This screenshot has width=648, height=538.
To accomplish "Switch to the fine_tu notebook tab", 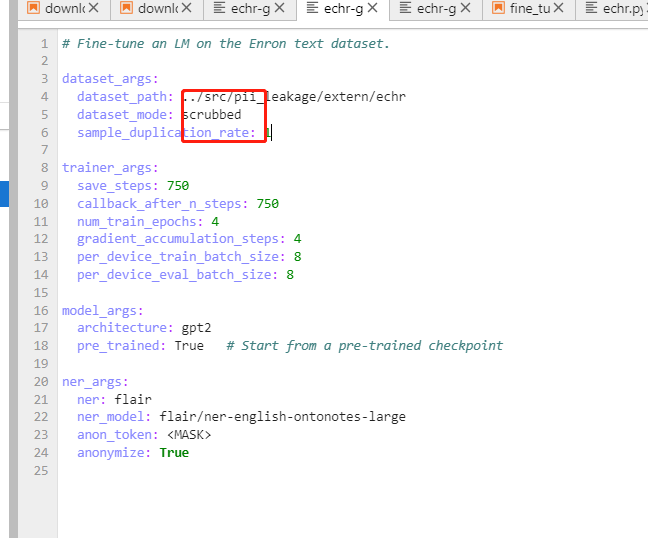I will click(x=530, y=8).
